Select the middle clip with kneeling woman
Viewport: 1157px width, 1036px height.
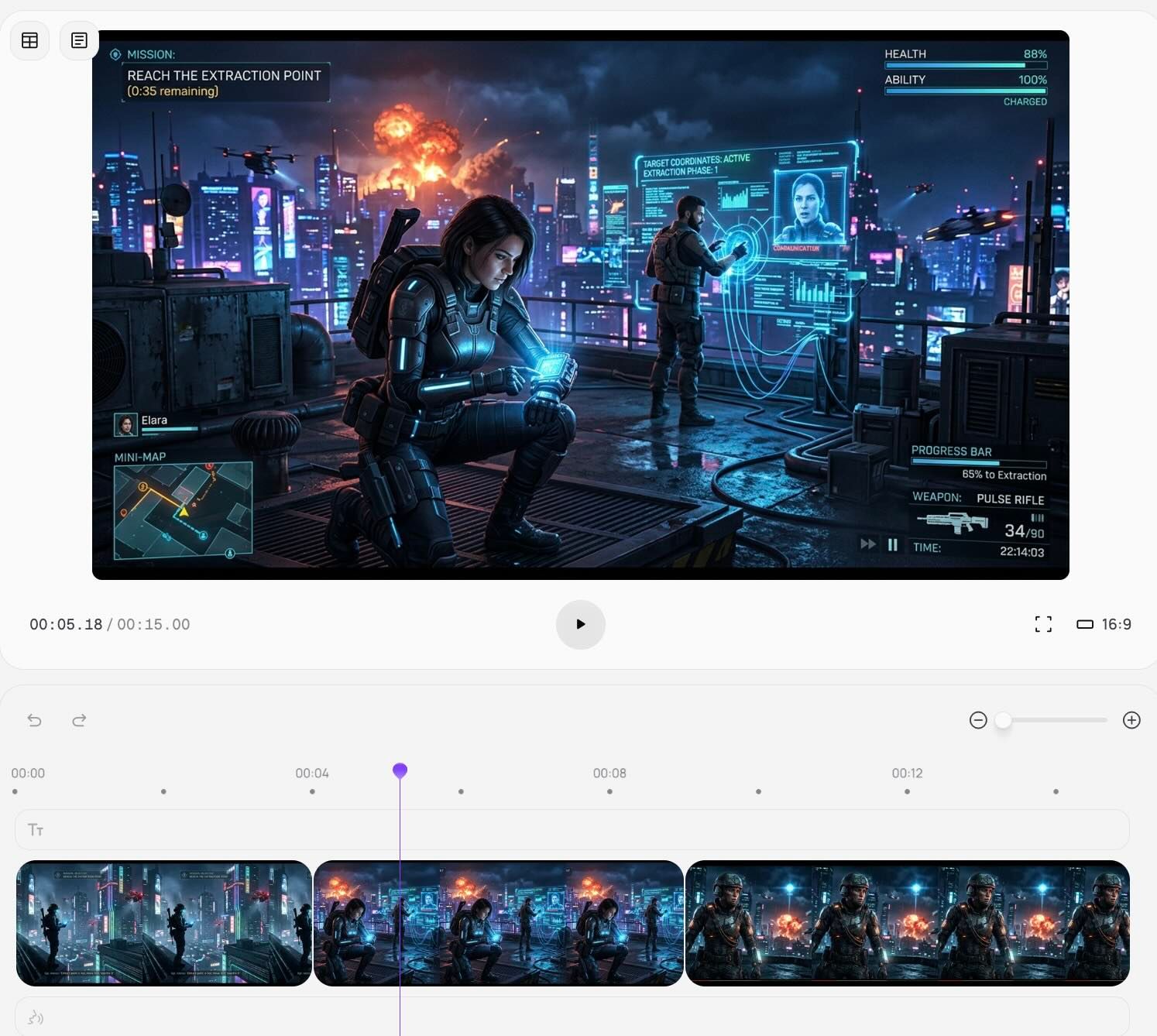point(499,923)
